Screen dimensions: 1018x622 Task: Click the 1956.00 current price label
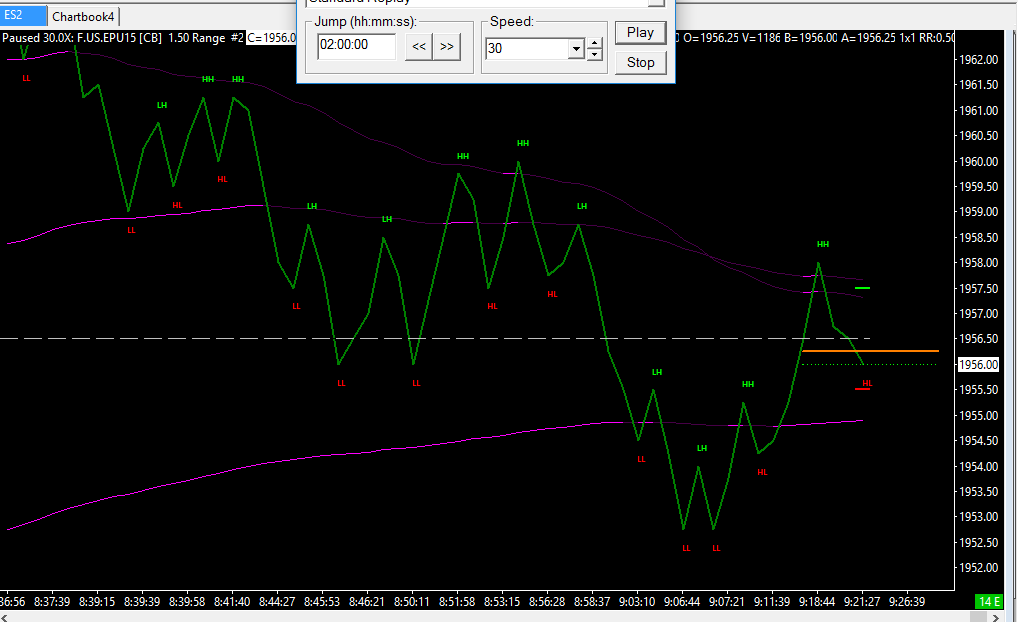point(978,365)
